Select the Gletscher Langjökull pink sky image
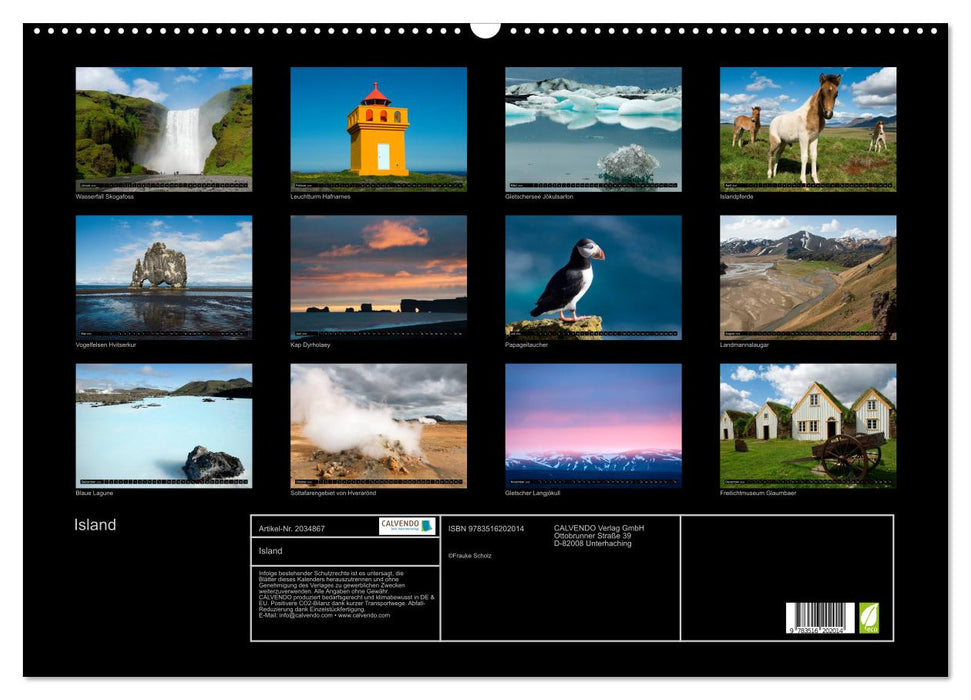971x700 pixels. click(x=593, y=425)
